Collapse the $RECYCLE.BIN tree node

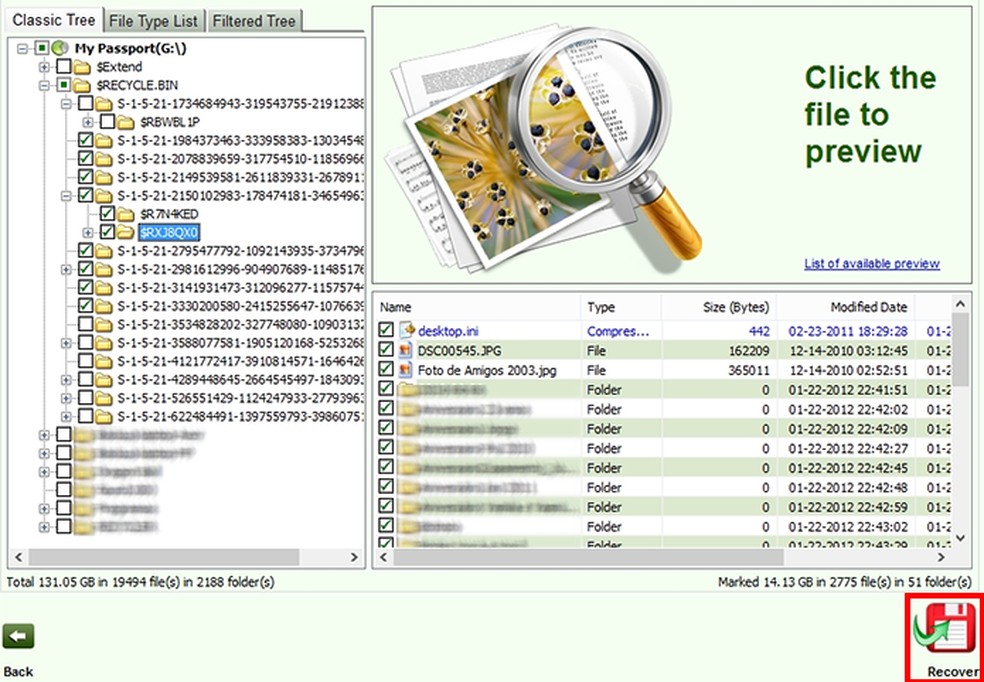(44, 86)
